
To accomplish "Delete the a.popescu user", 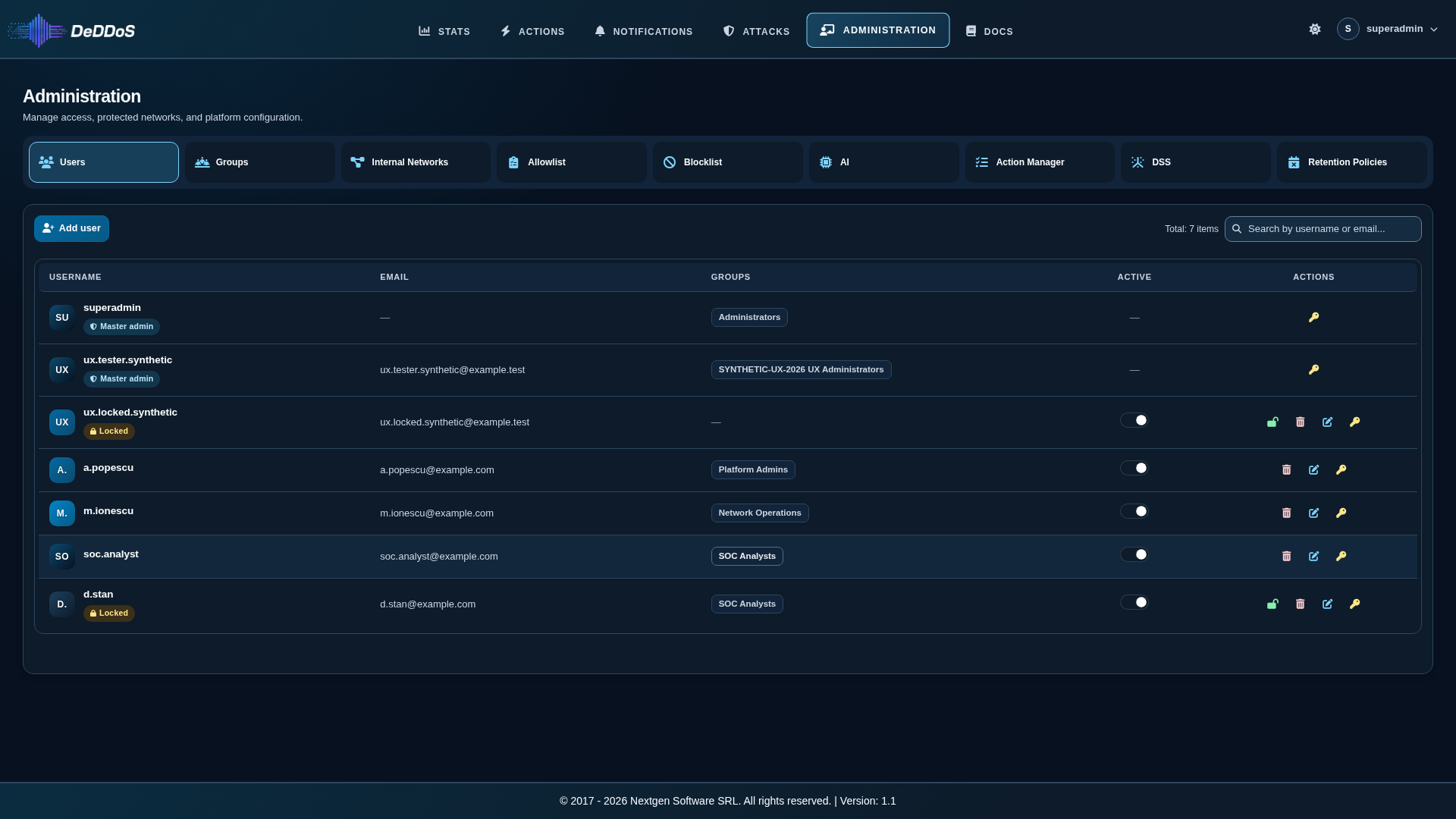I will [1286, 470].
